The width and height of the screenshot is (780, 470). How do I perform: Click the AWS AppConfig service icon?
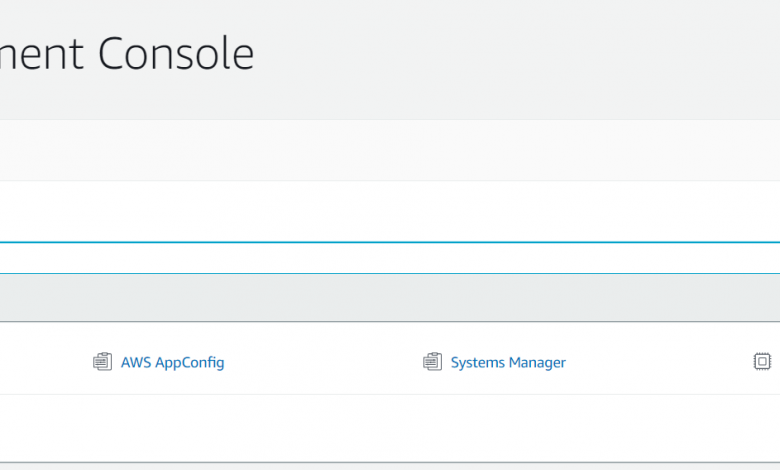click(x=102, y=362)
